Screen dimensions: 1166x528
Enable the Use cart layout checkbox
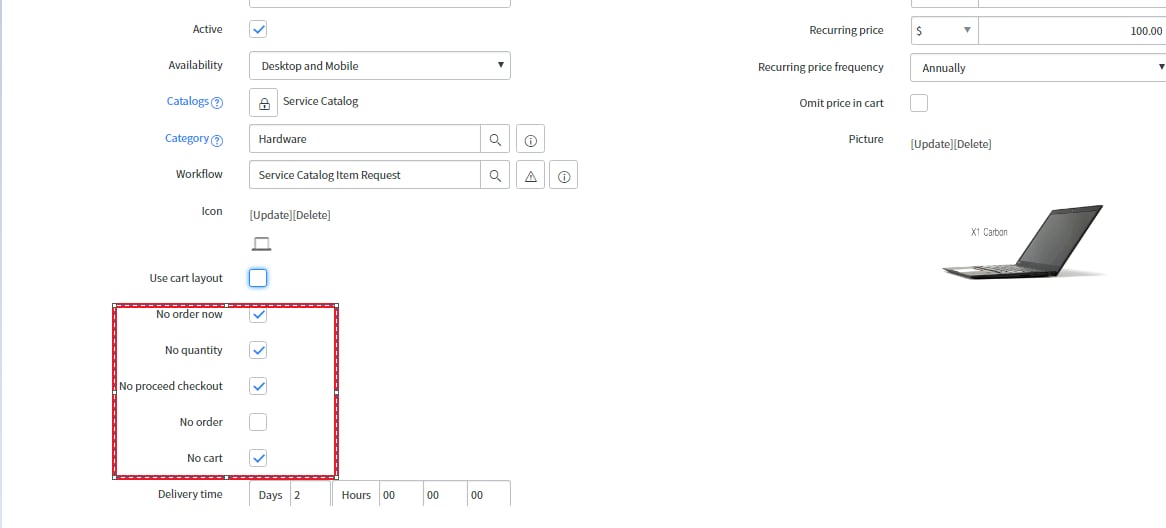[258, 278]
